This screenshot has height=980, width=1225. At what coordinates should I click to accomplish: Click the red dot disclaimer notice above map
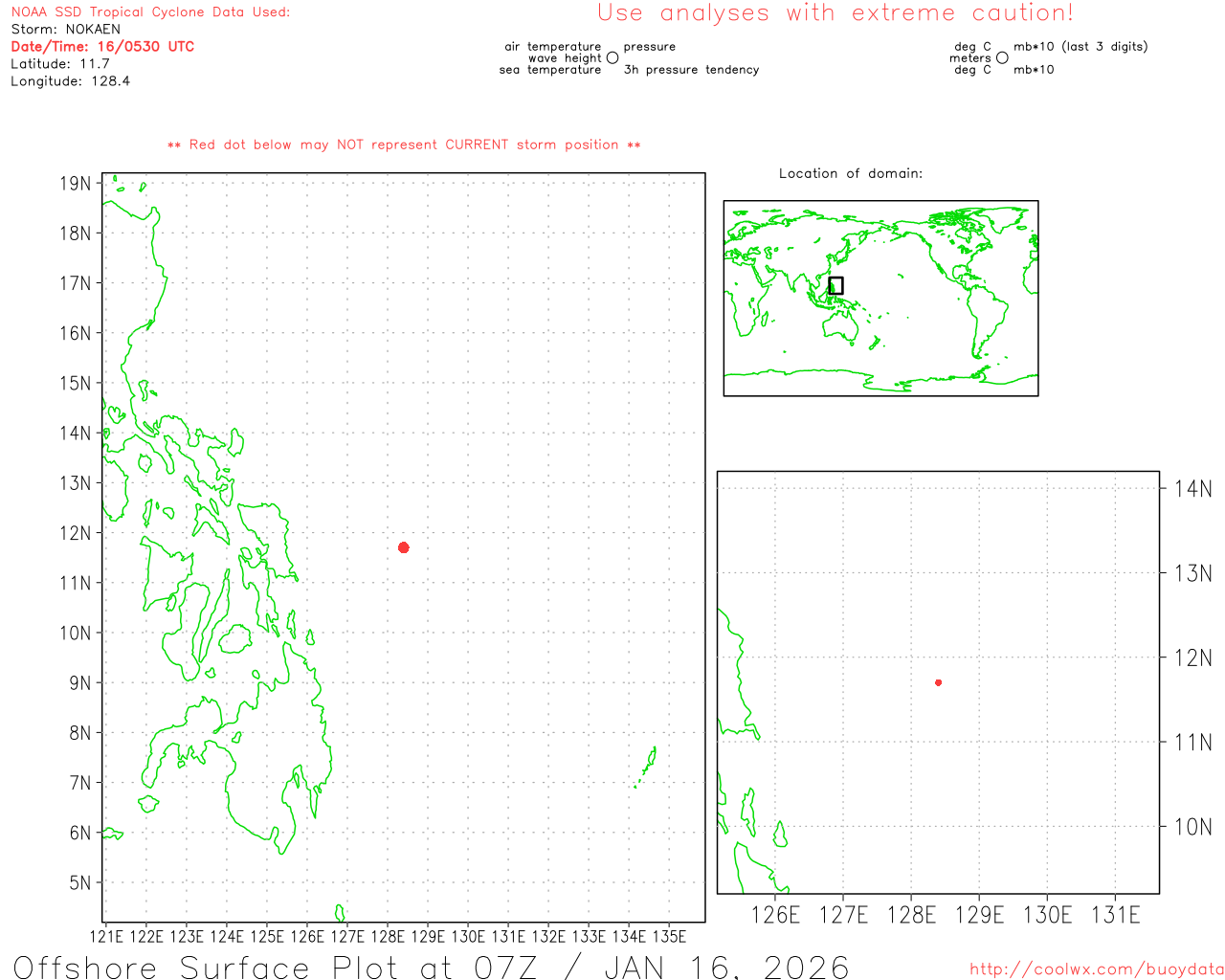point(404,145)
